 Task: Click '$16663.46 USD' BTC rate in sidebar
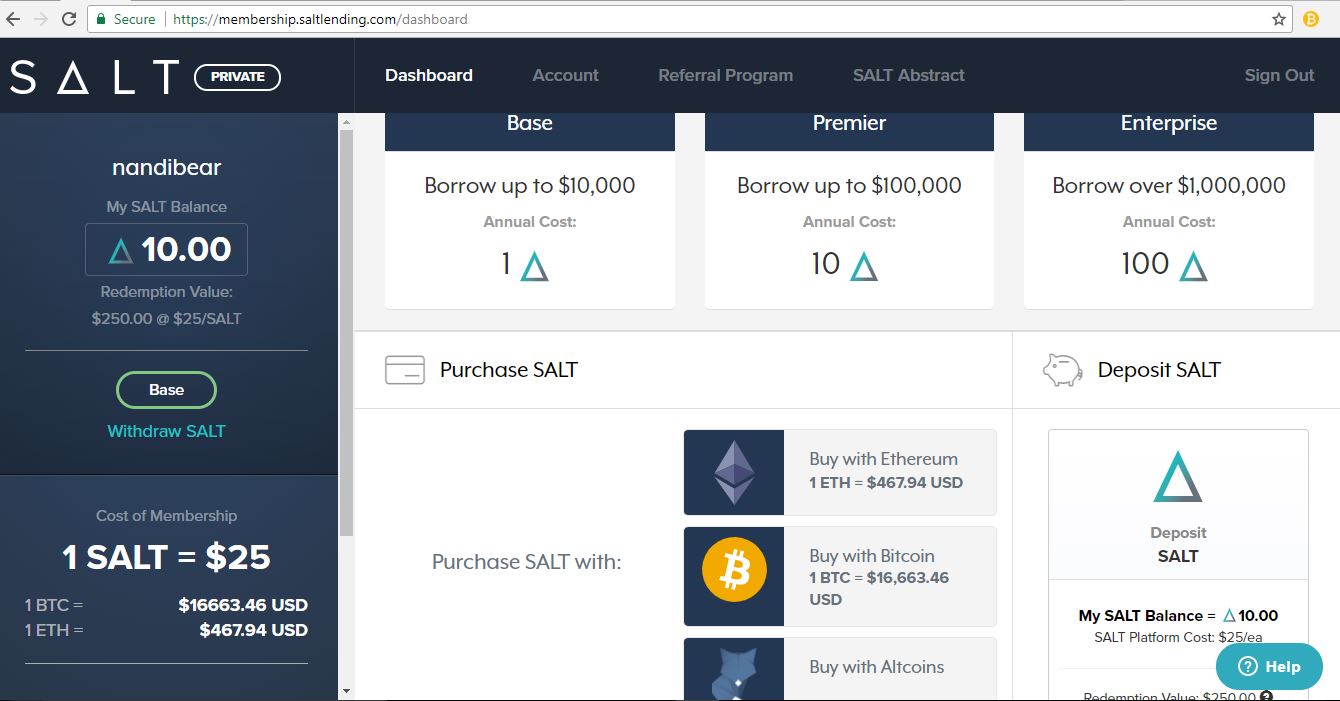(243, 605)
